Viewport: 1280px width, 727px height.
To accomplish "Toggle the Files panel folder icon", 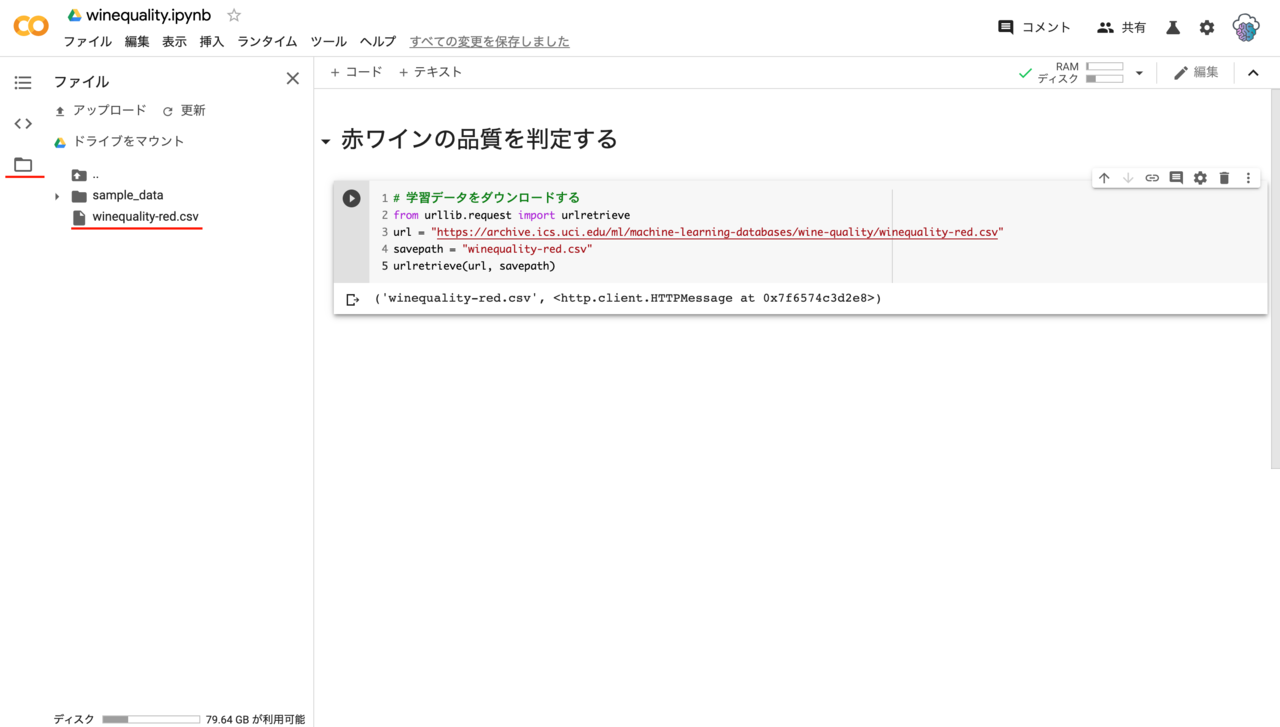I will [23, 165].
